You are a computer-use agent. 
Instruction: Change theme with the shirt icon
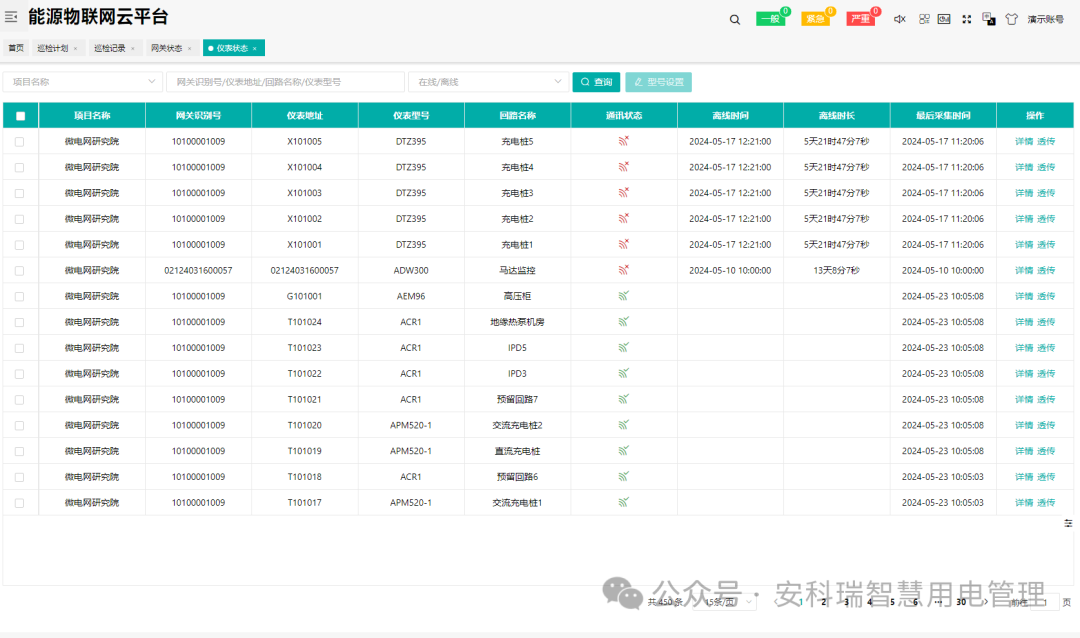point(1011,19)
